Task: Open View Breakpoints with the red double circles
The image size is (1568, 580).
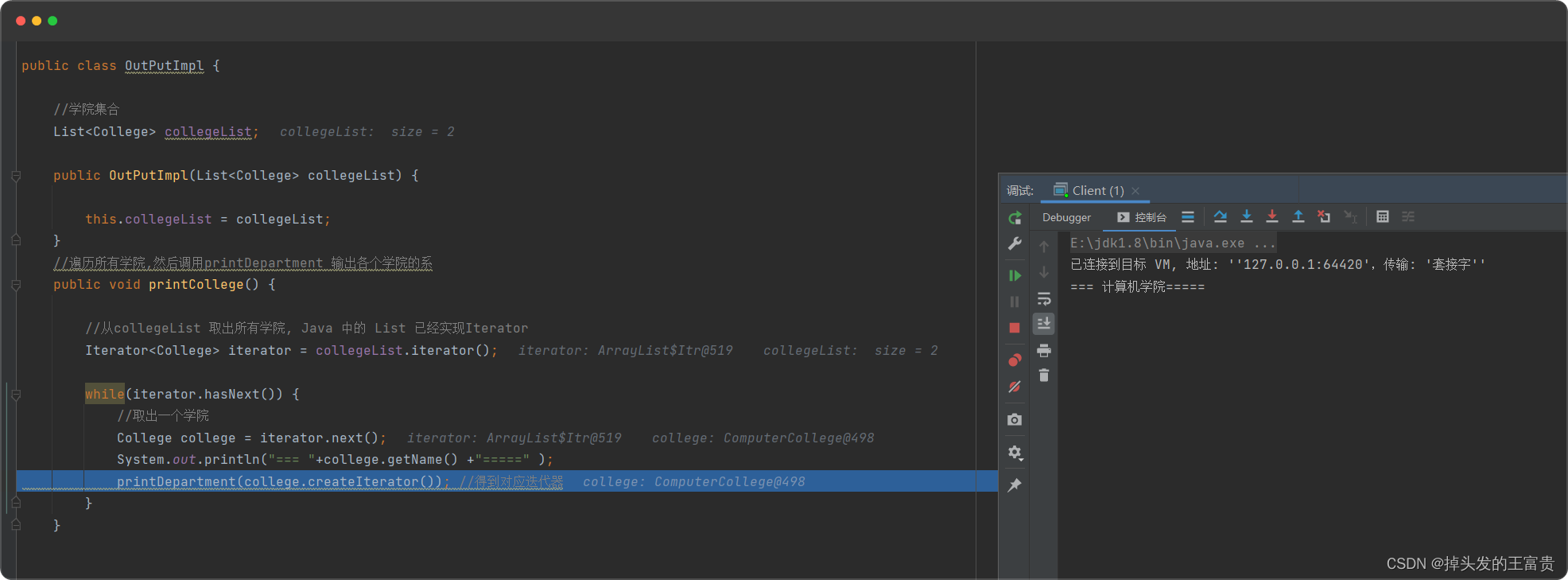Action: click(x=1015, y=360)
